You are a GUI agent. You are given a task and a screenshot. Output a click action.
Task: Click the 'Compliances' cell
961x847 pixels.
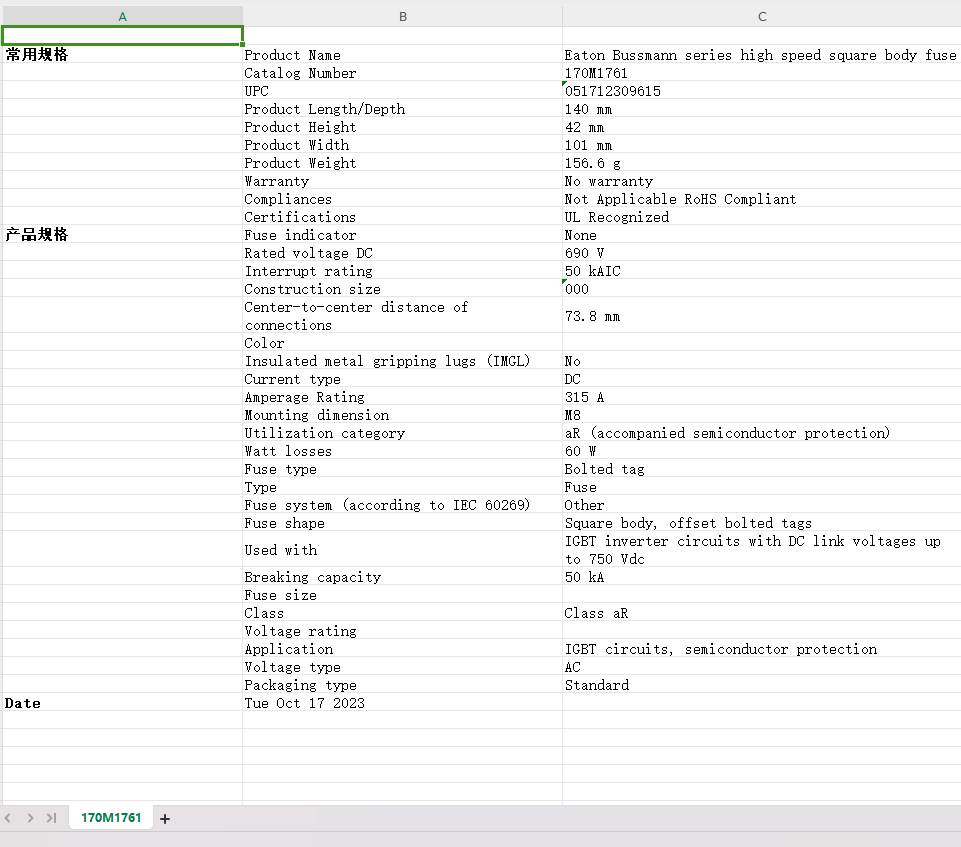tap(403, 199)
